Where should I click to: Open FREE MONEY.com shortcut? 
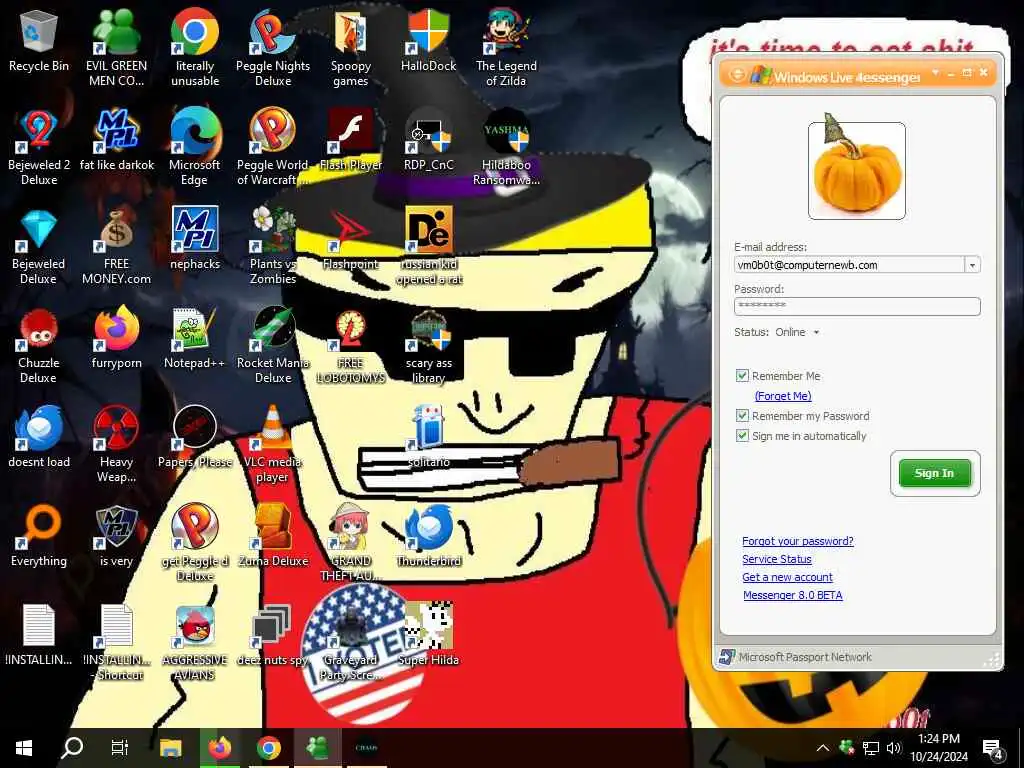116,246
